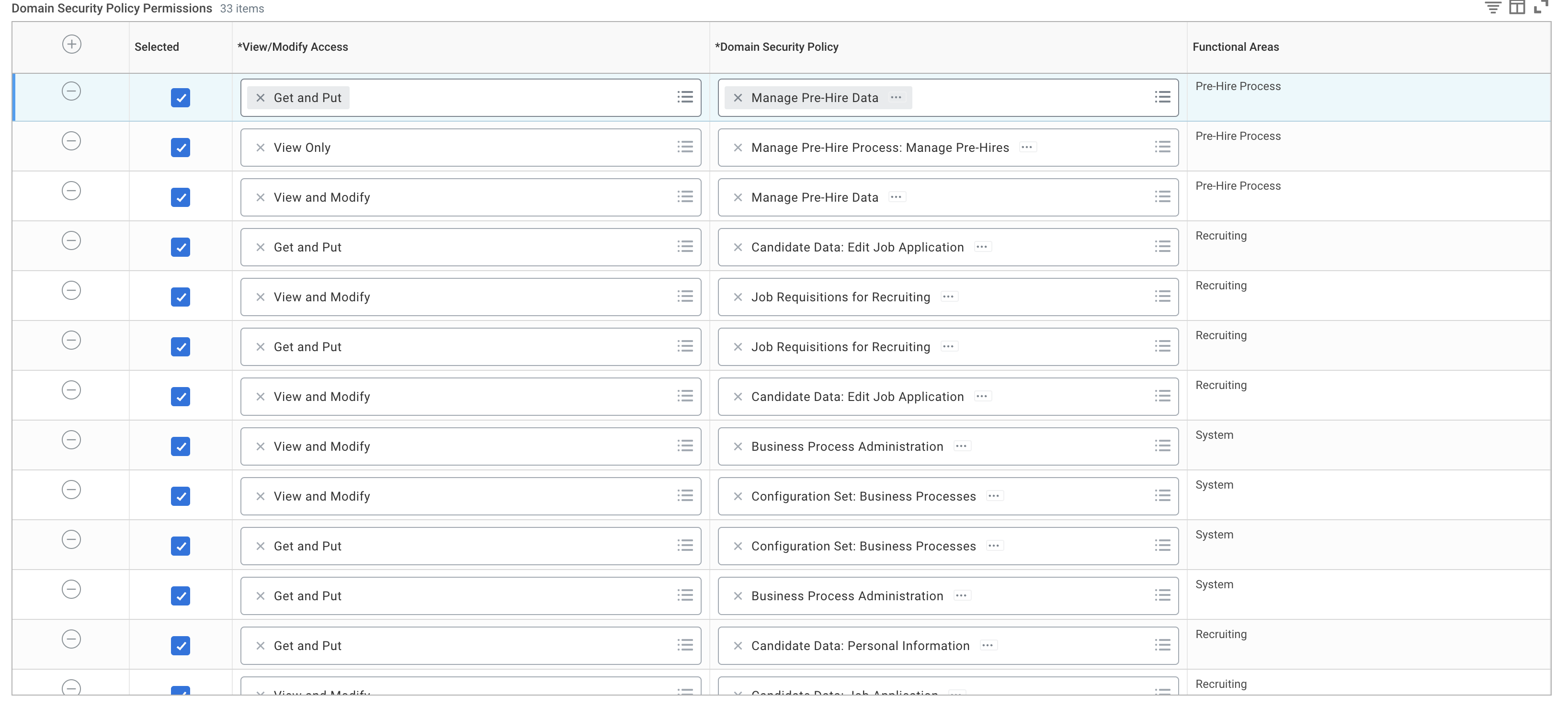The width and height of the screenshot is (1568, 708).
Task: Click the Domain Security Policy column header
Action: click(x=777, y=47)
